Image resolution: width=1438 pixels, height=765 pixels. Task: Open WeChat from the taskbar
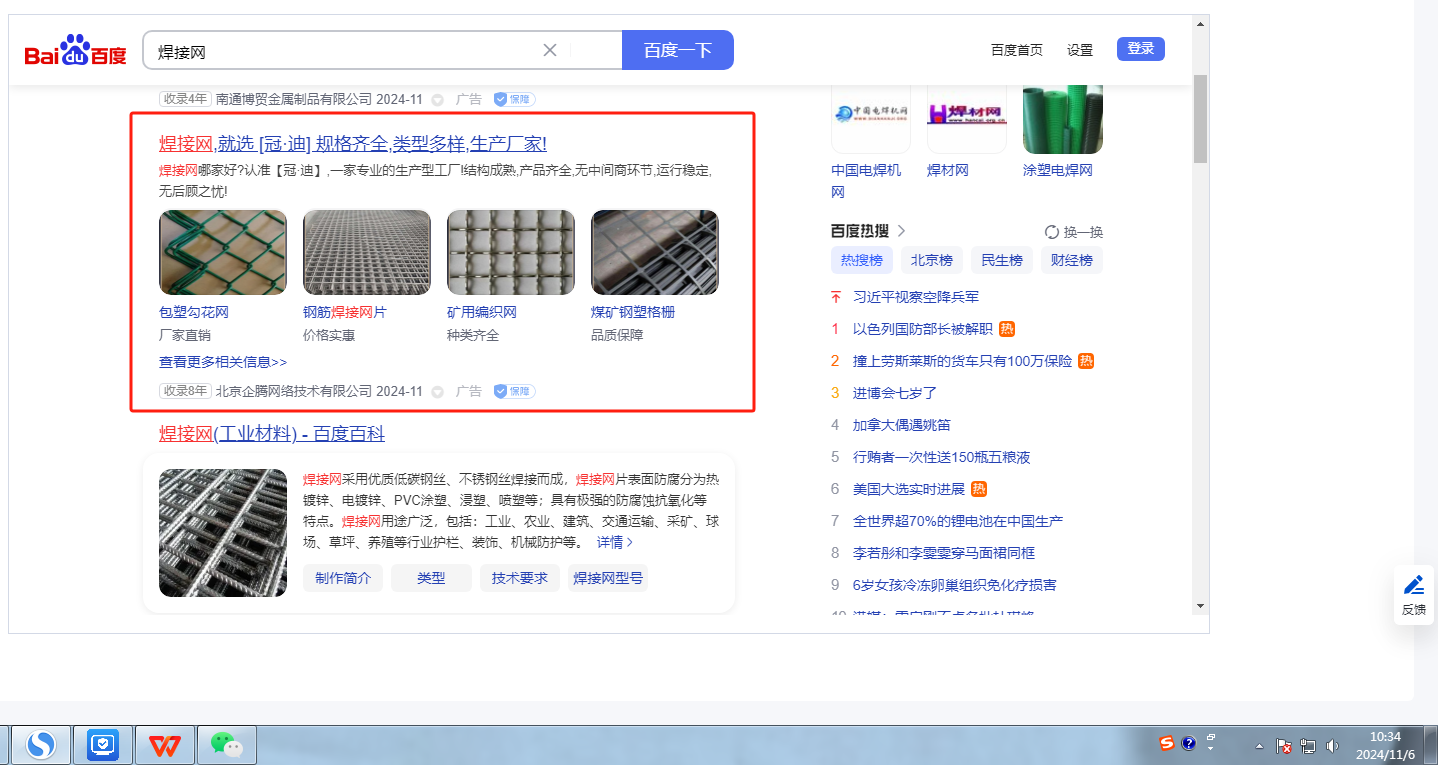tap(227, 745)
